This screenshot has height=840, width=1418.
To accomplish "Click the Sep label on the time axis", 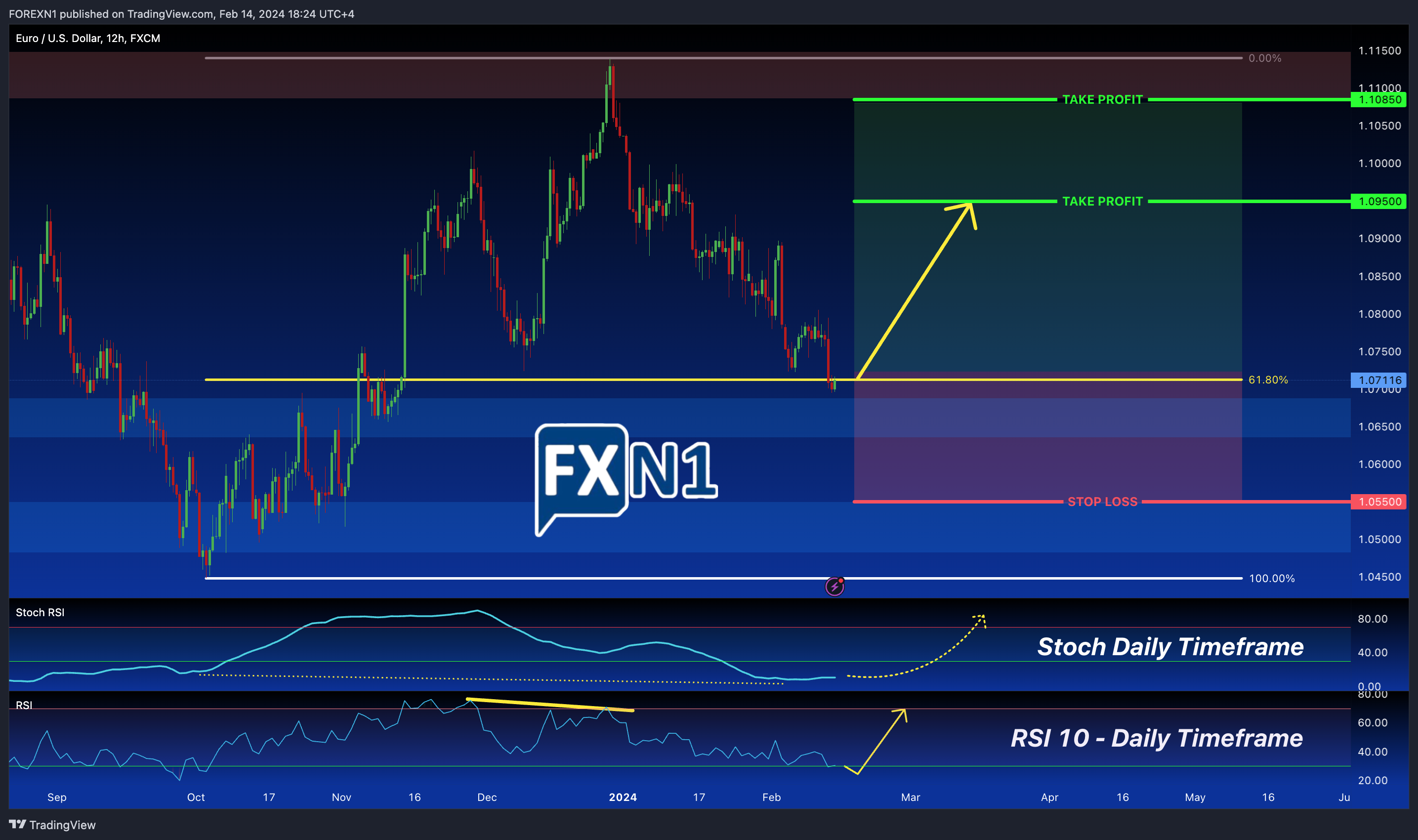I will click(x=57, y=797).
